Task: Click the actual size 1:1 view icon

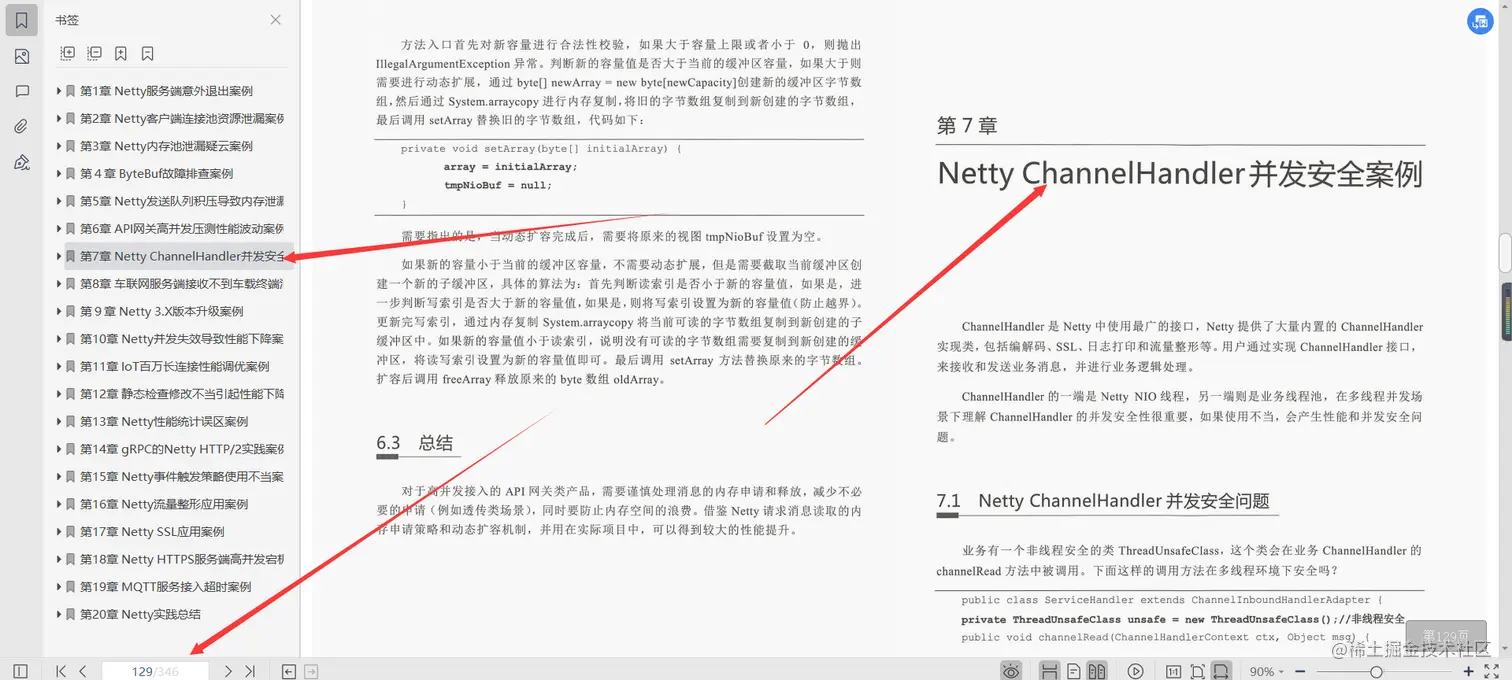Action: (1174, 671)
